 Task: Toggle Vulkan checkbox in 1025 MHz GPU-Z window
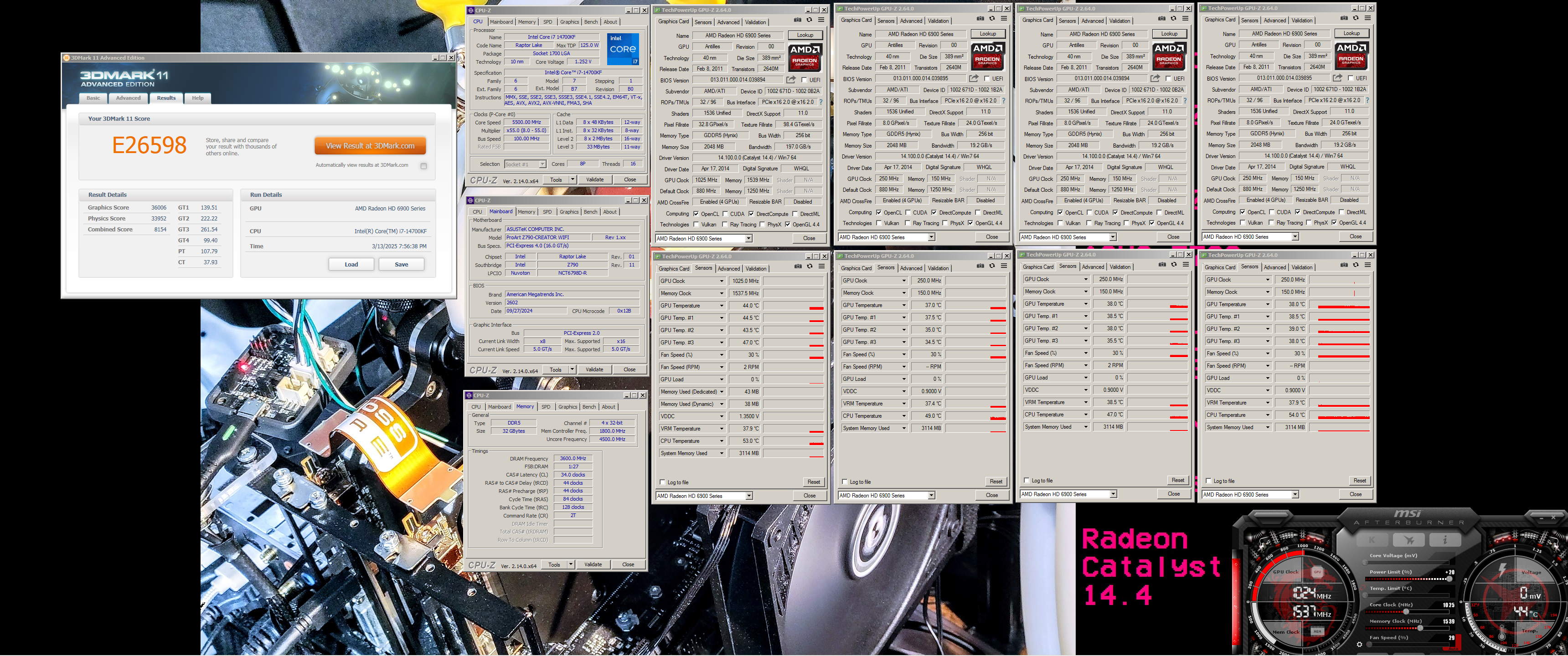click(696, 225)
